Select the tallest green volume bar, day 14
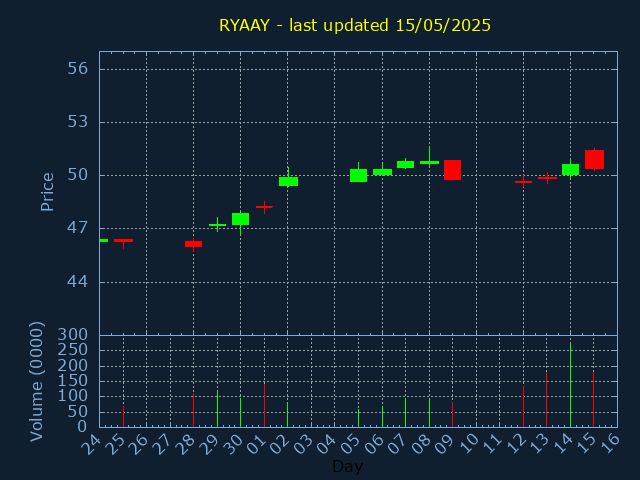 click(570, 385)
